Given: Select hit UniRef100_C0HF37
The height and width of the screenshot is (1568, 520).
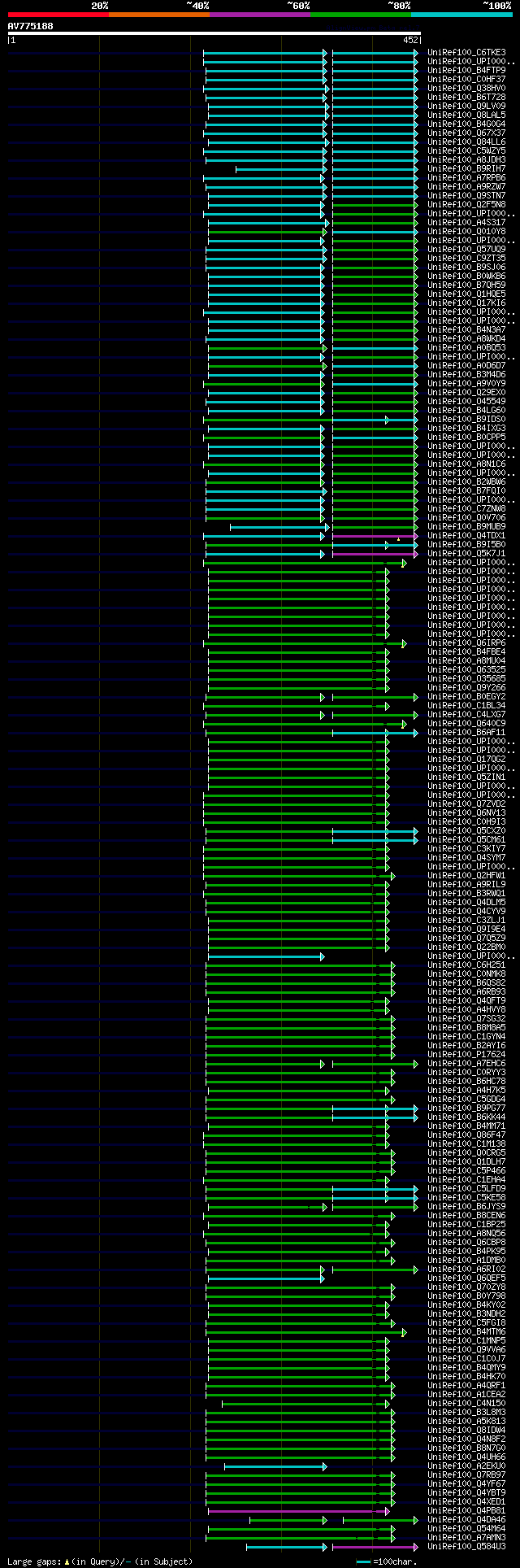Looking at the screenshot, I should (x=466, y=80).
